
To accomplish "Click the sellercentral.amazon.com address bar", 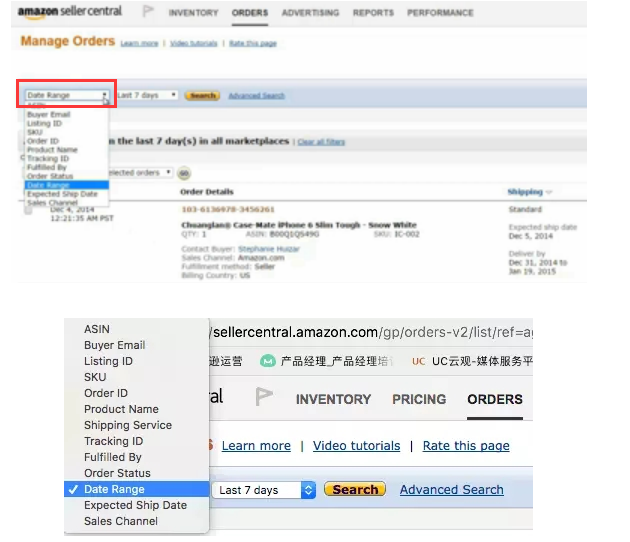I will (x=371, y=333).
